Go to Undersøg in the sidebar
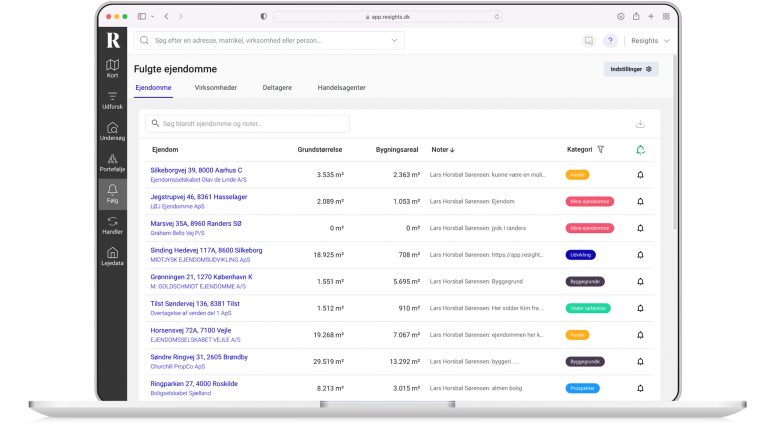 (113, 131)
